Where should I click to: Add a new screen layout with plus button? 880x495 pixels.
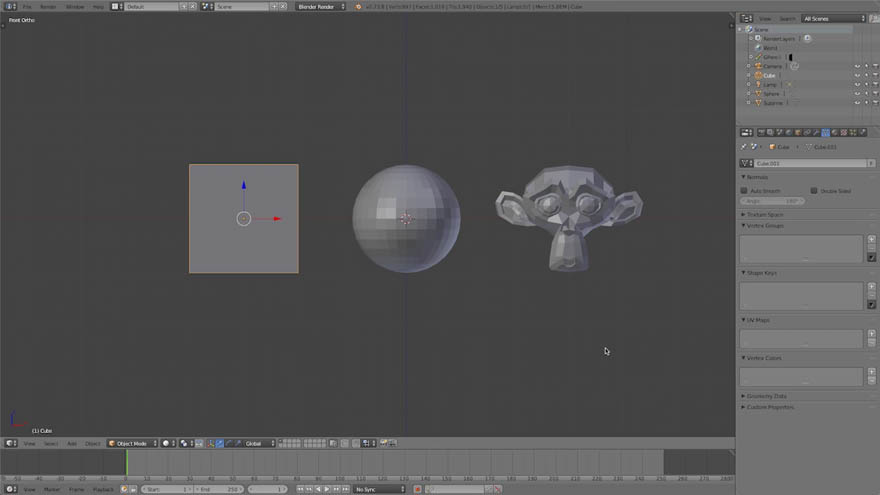tap(184, 7)
